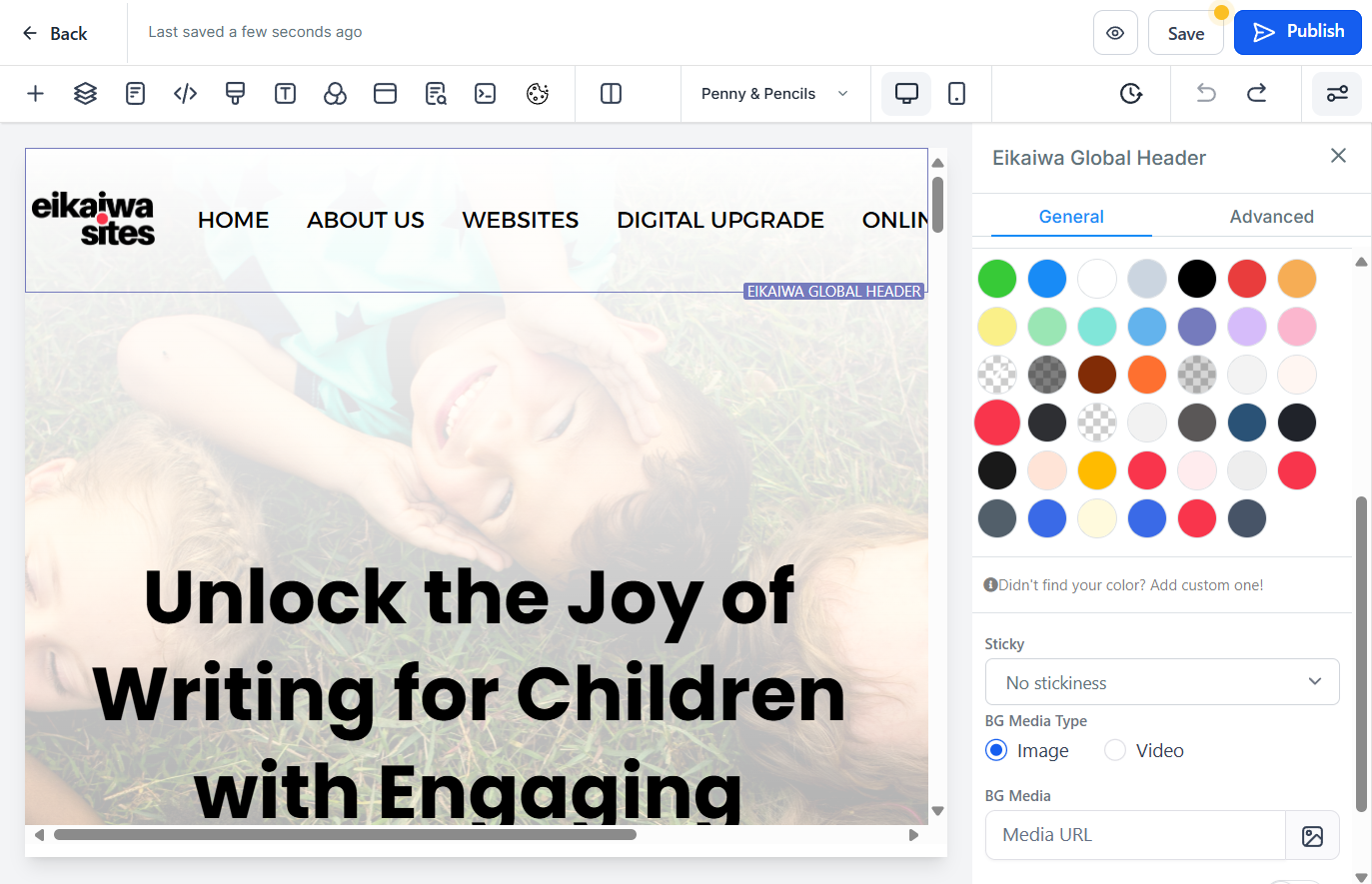Viewport: 1372px width, 884px height.
Task: Select the paint roller style icon
Action: 235,94
